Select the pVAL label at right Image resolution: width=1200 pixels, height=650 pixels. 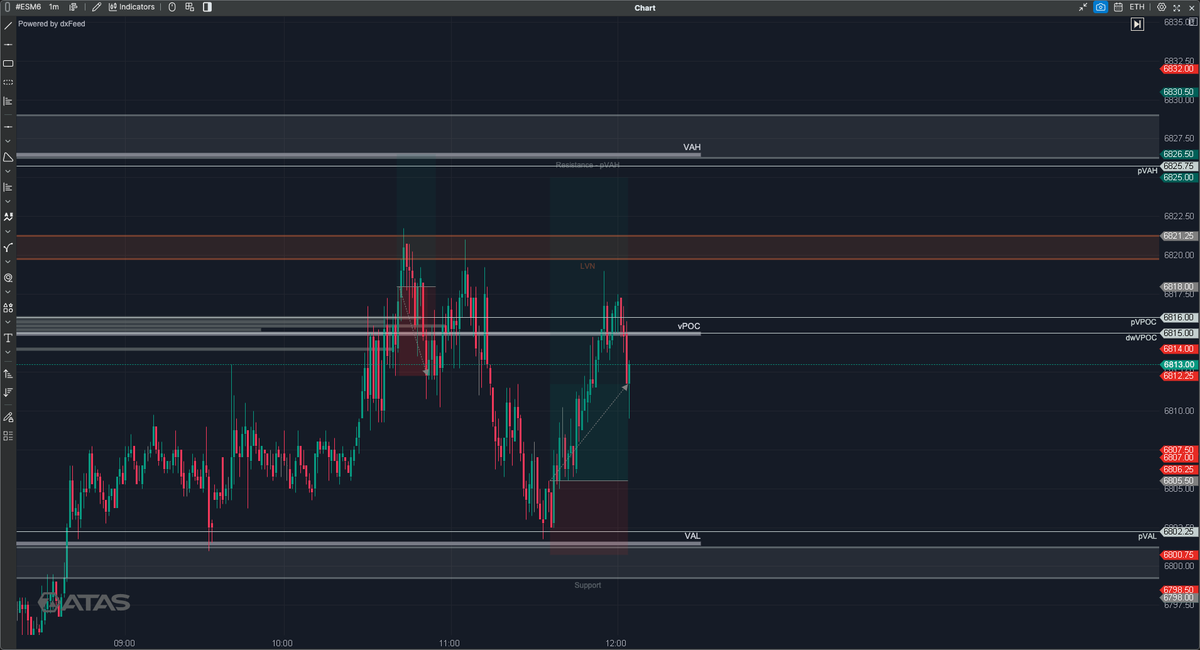pos(1147,537)
